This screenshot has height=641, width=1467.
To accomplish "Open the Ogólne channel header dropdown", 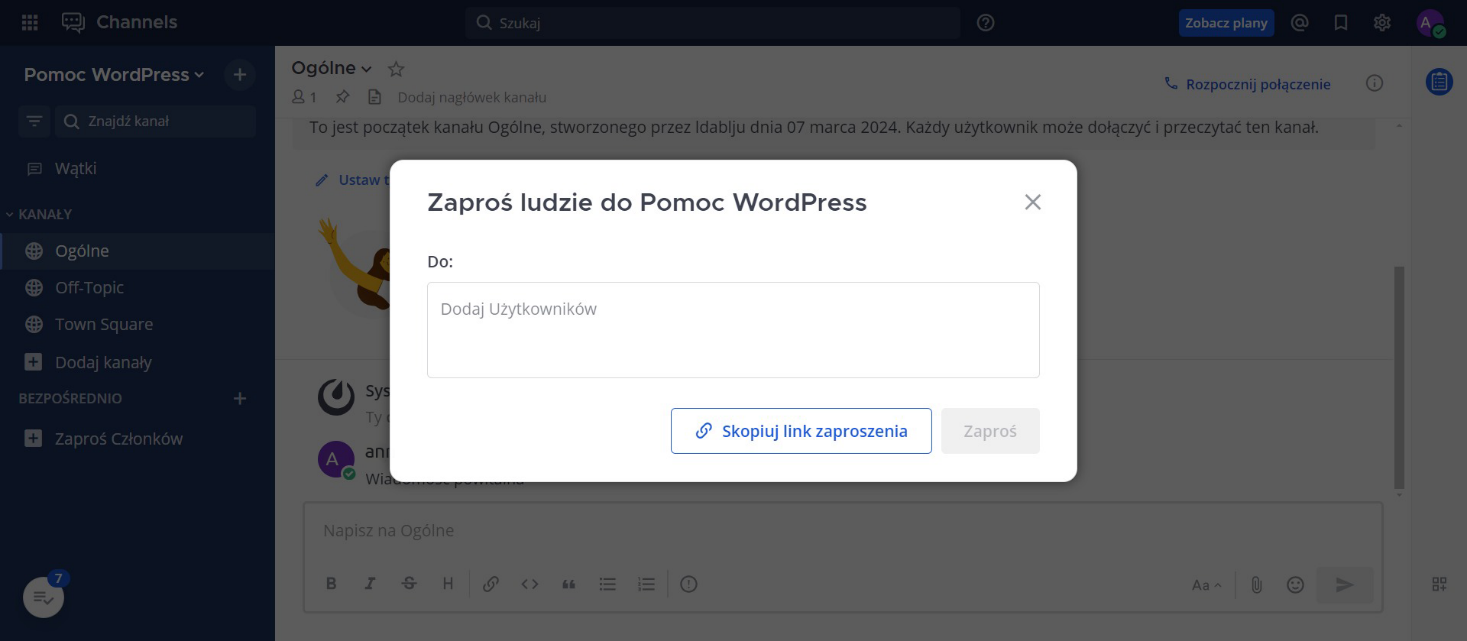I will tap(332, 68).
